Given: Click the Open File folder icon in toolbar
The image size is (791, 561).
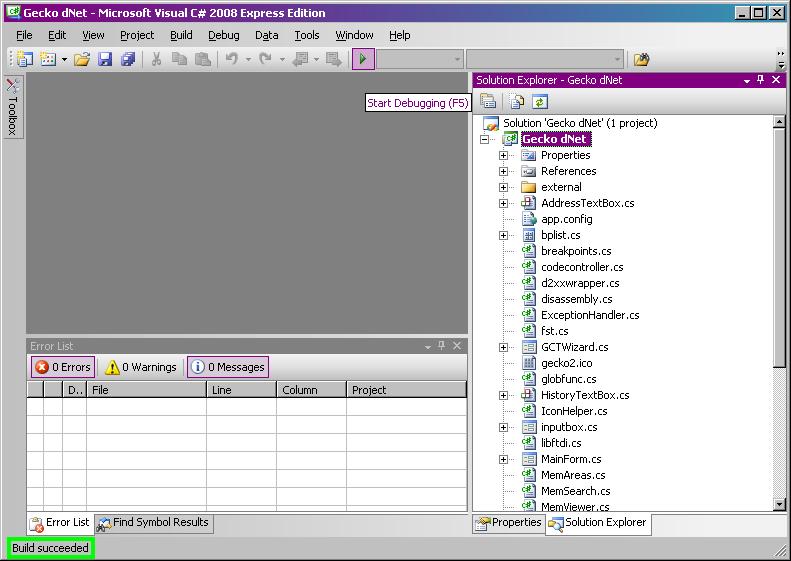Looking at the screenshot, I should tap(82, 60).
